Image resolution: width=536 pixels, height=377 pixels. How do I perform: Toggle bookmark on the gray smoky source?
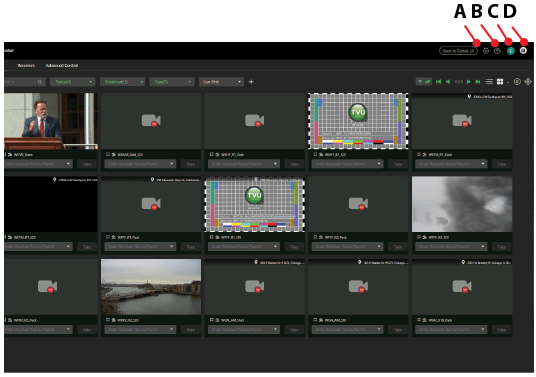419,237
